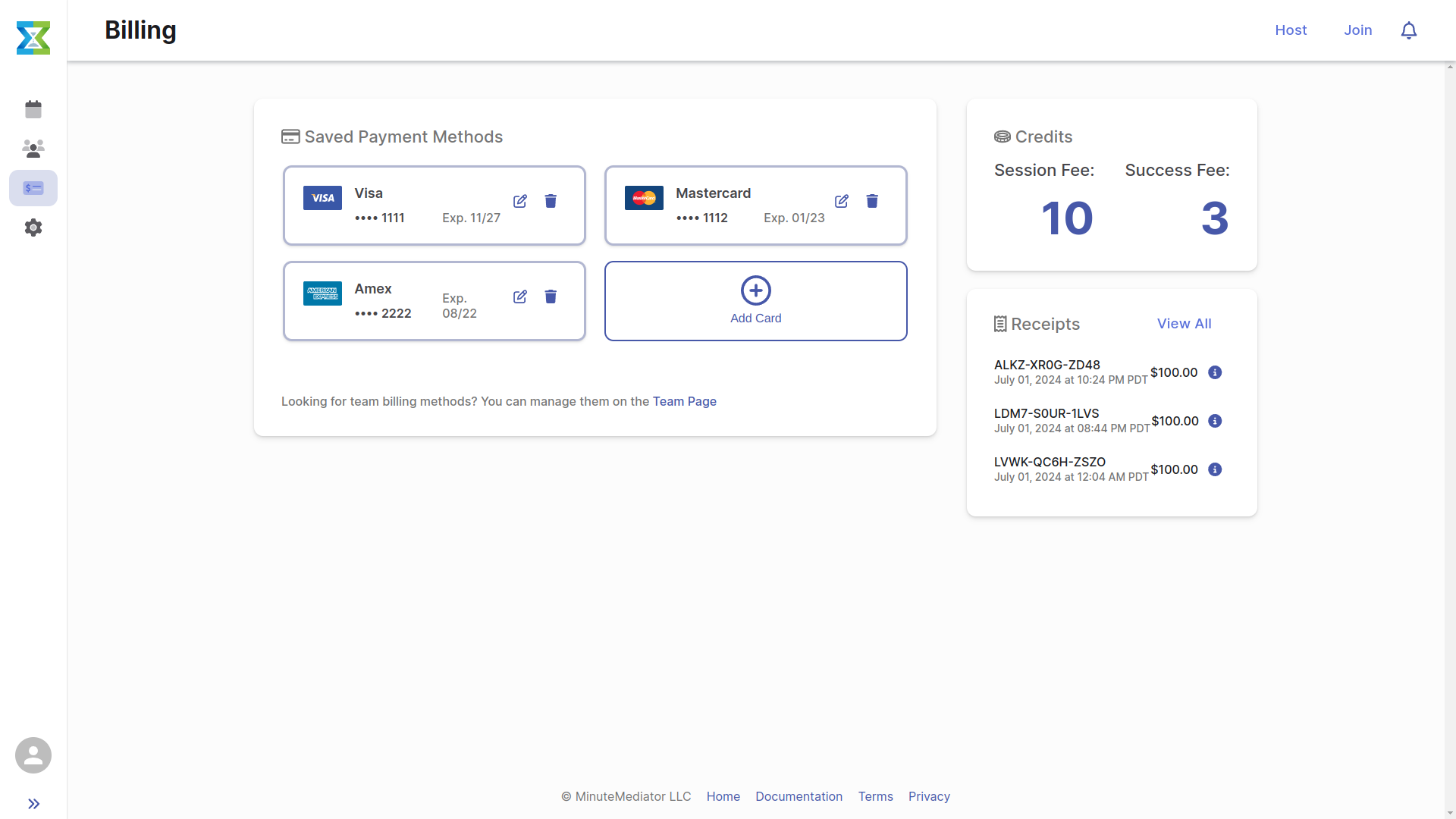Open info for receipt ALKZ-XR0G-ZD48
Viewport: 1456px width, 819px height.
point(1214,372)
